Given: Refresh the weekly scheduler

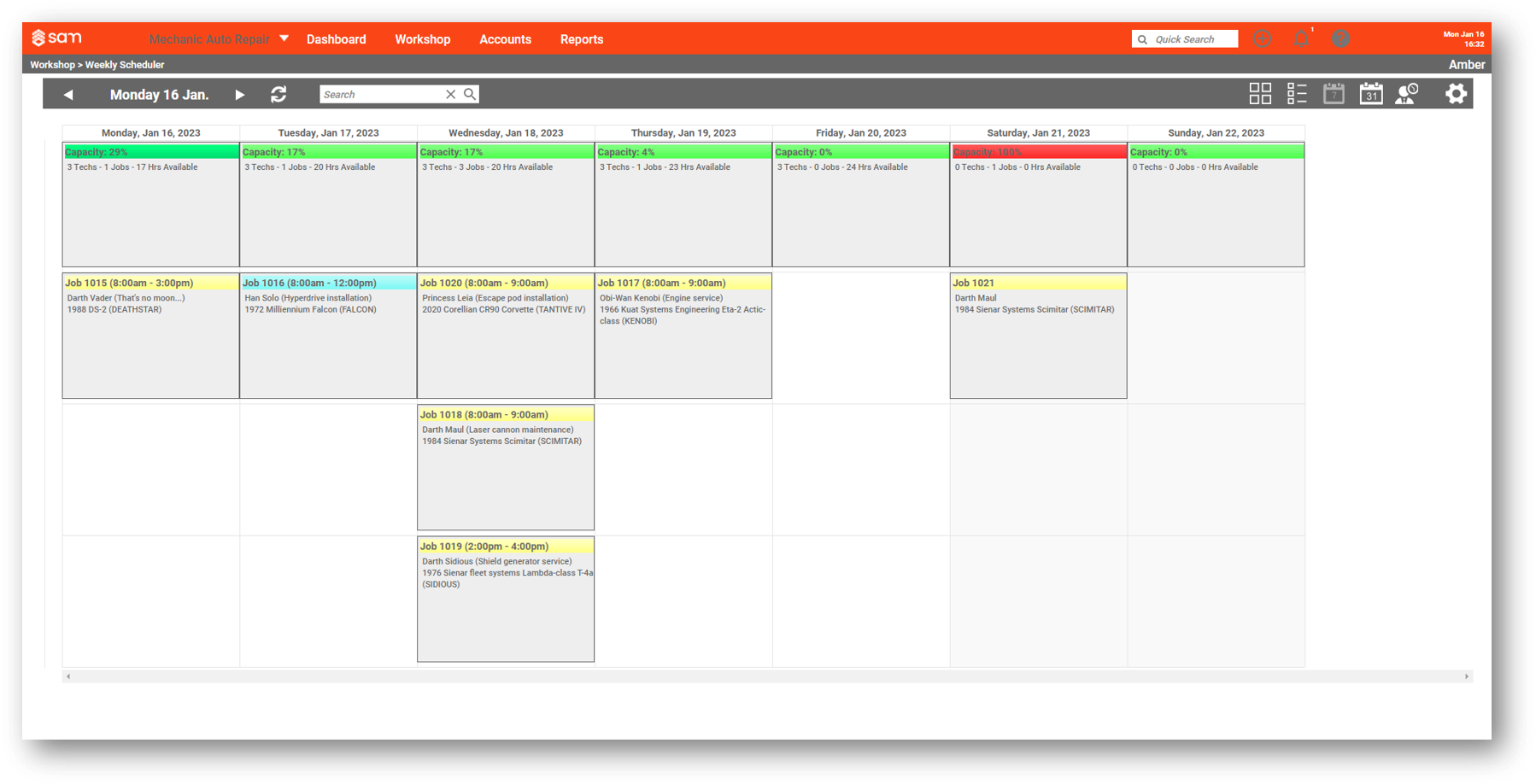Looking at the screenshot, I should (279, 94).
